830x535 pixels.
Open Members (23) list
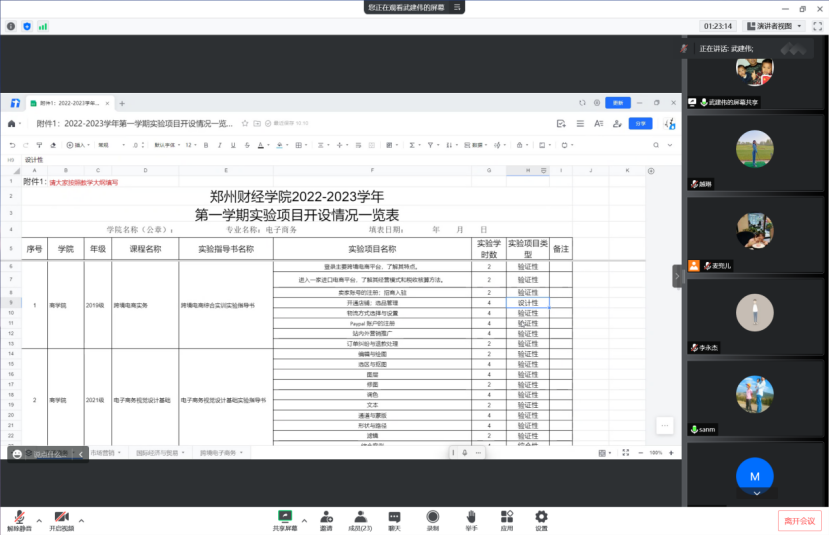point(360,520)
